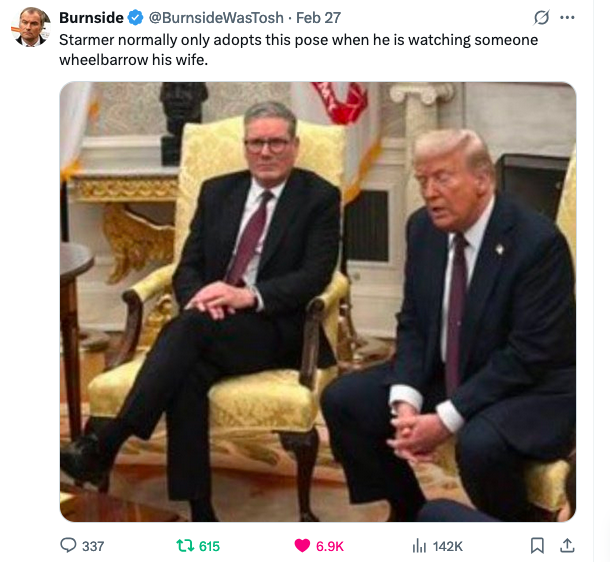The image size is (610, 562).
Task: Click the word wheelbarrow in the tweet
Action: (x=103, y=60)
